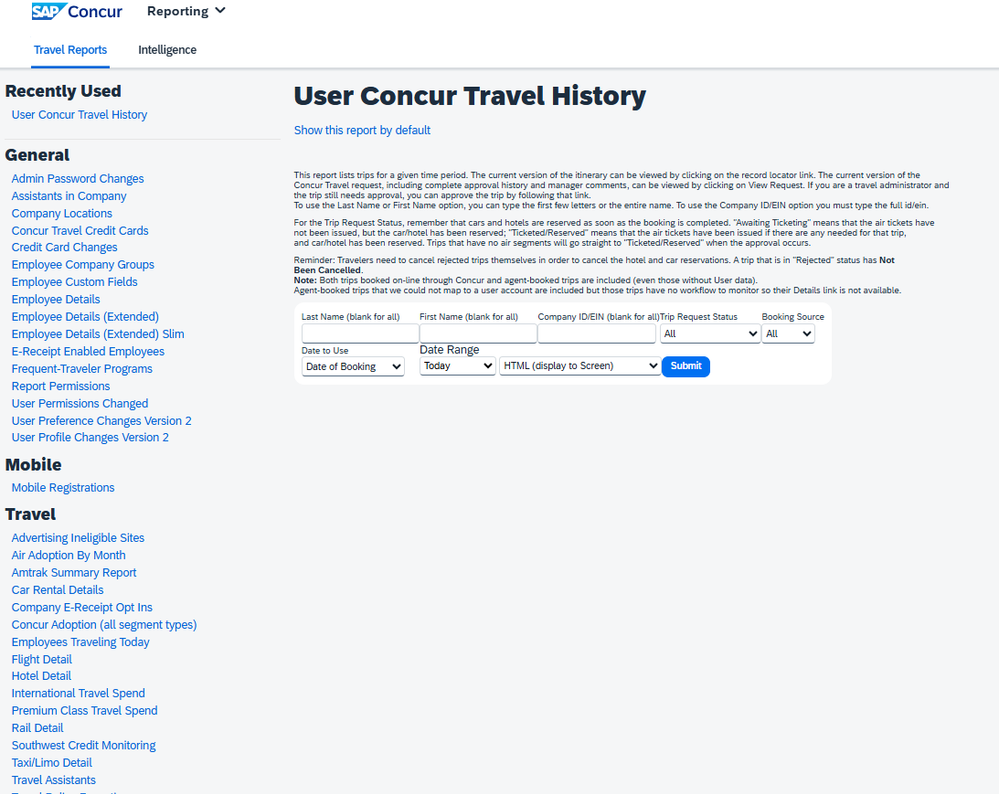This screenshot has width=999, height=794.
Task: Open the International Travel Spend report
Action: click(x=78, y=693)
